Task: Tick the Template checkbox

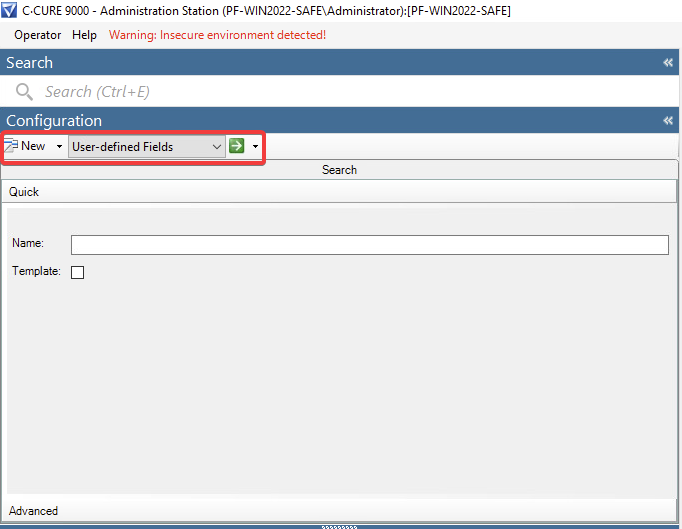Action: [78, 272]
